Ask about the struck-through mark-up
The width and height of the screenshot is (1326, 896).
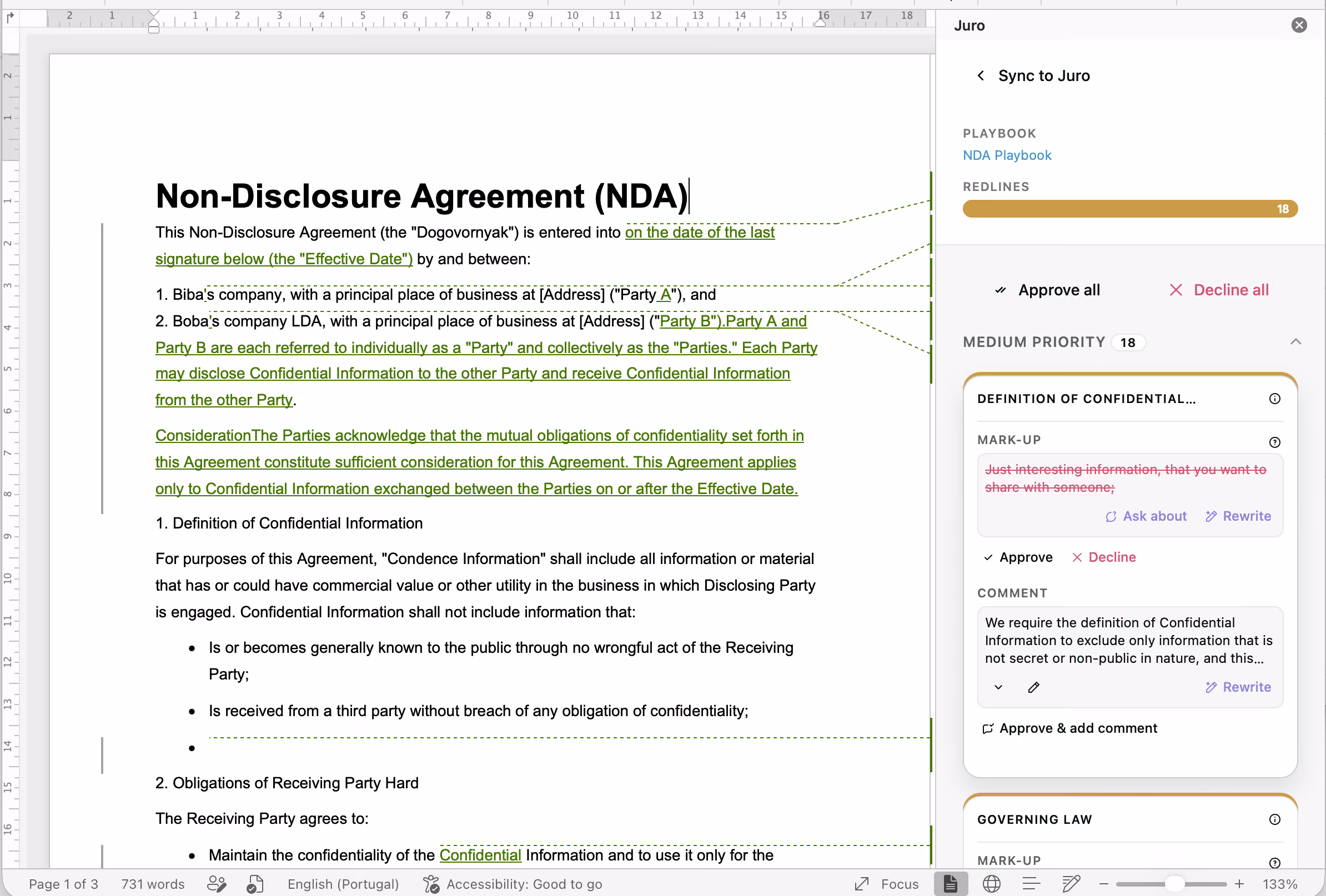pos(1146,516)
